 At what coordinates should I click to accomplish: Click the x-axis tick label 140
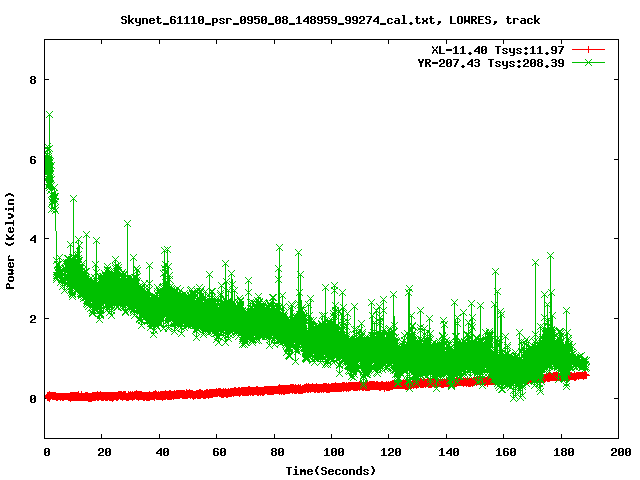pyautogui.click(x=449, y=452)
